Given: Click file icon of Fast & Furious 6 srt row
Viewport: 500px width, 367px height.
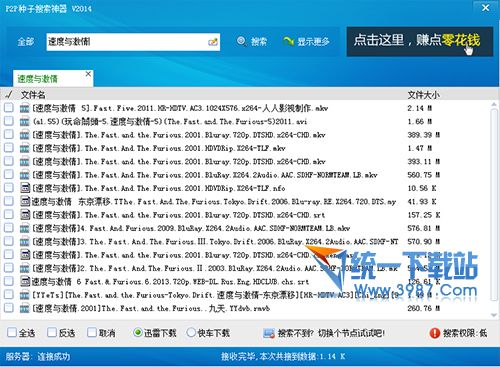Looking at the screenshot, I should (25, 281).
